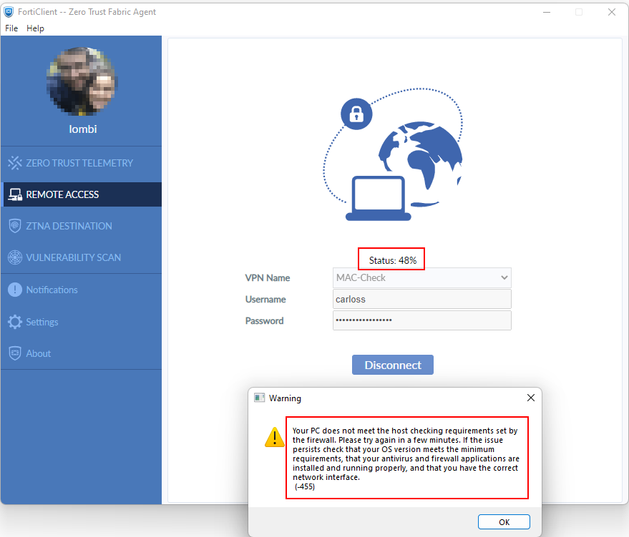Close the FortiClient window
The height and width of the screenshot is (537, 629).
(x=611, y=12)
